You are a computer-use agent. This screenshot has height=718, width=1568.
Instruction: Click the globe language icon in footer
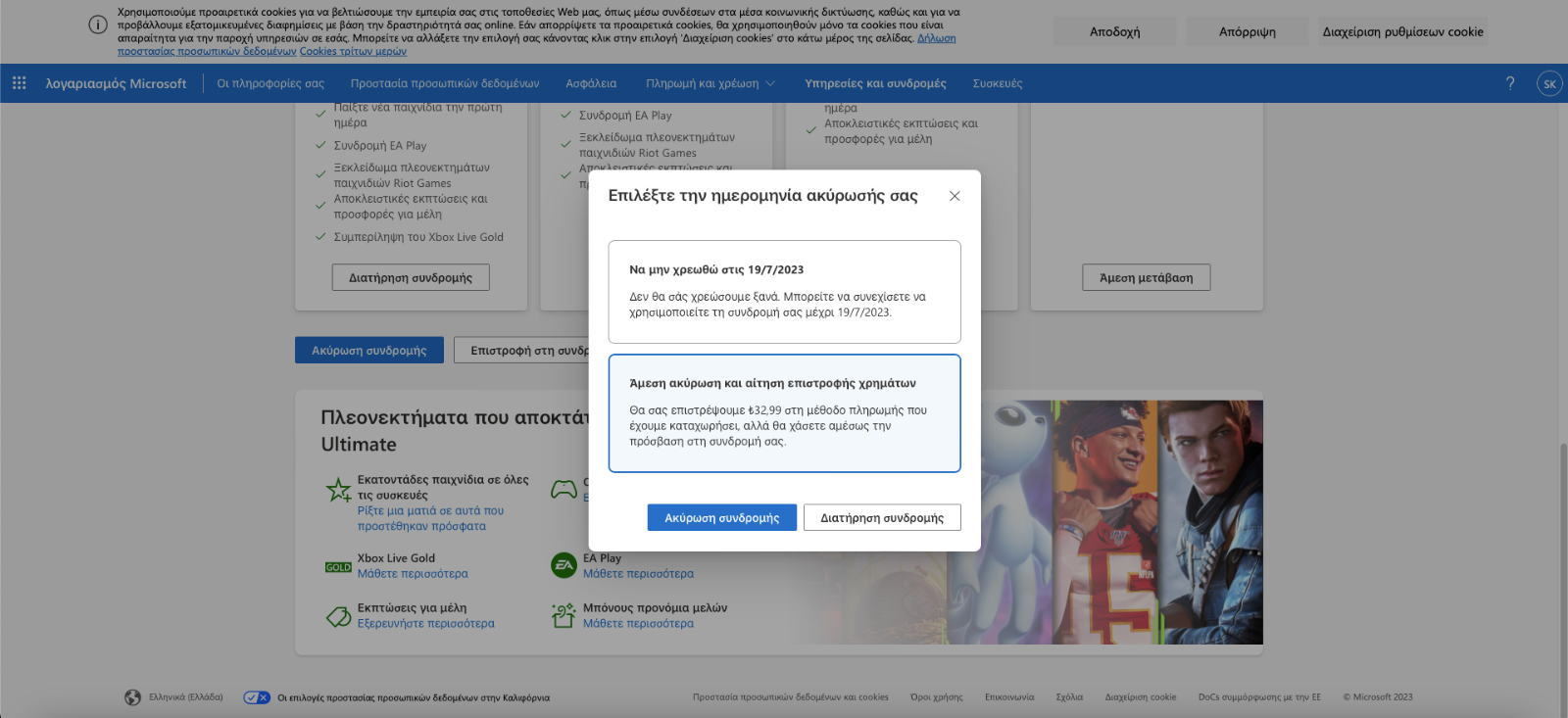coord(133,697)
